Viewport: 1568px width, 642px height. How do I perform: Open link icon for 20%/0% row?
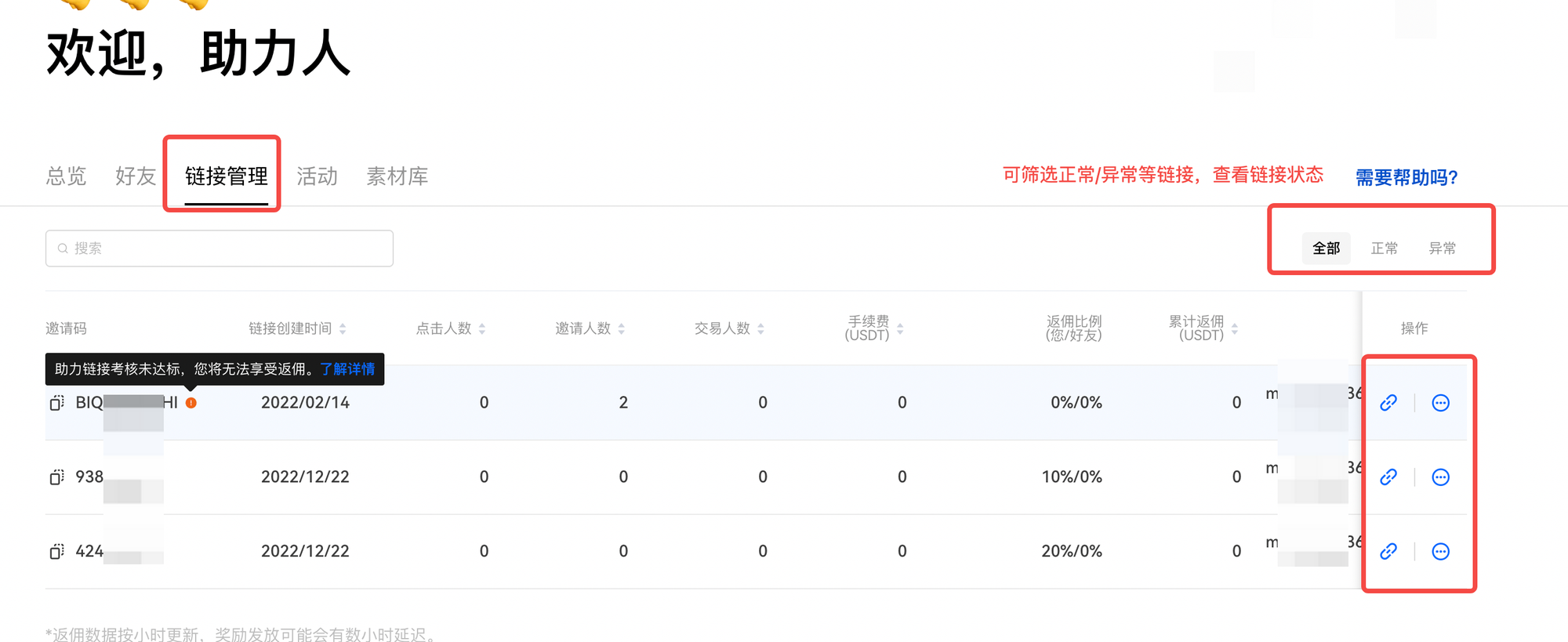[1388, 552]
